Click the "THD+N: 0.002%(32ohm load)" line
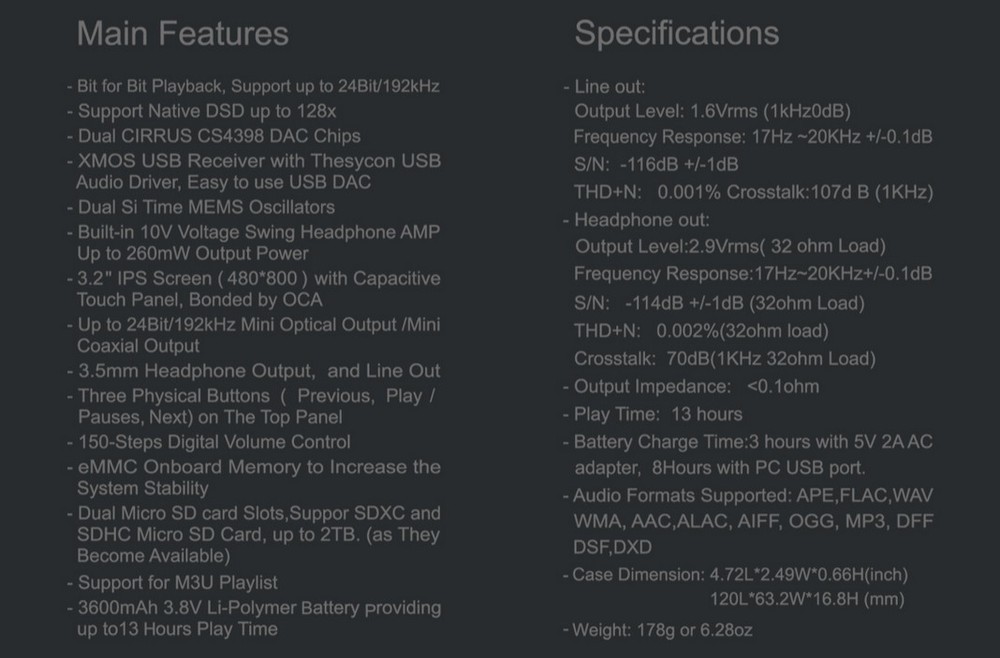The height and width of the screenshot is (658, 1000). pos(701,331)
